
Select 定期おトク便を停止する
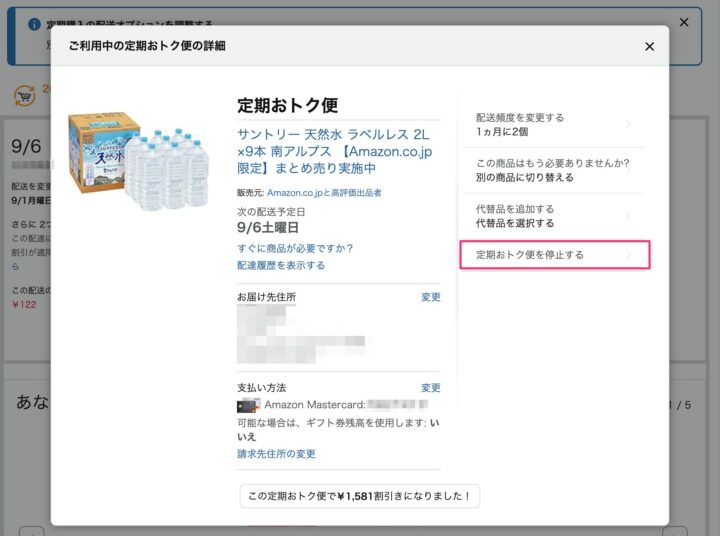coord(555,254)
